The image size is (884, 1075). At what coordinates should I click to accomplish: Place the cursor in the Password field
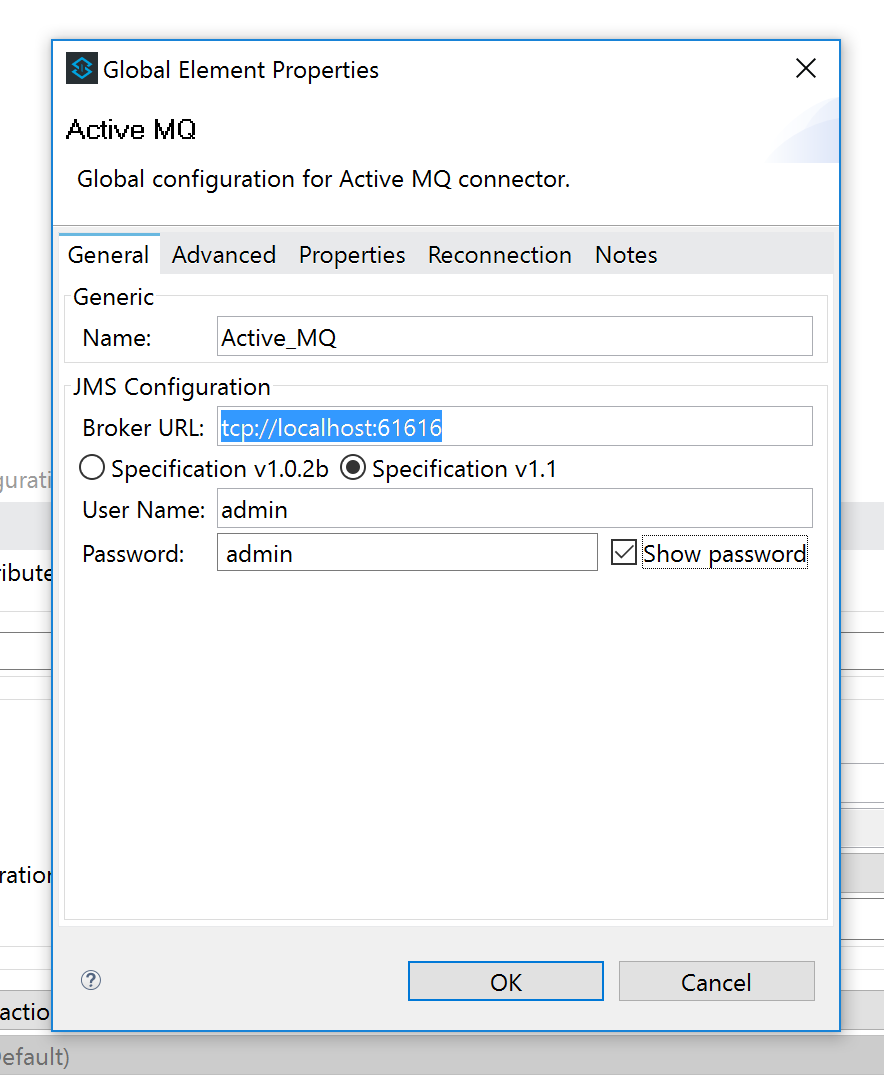[407, 552]
